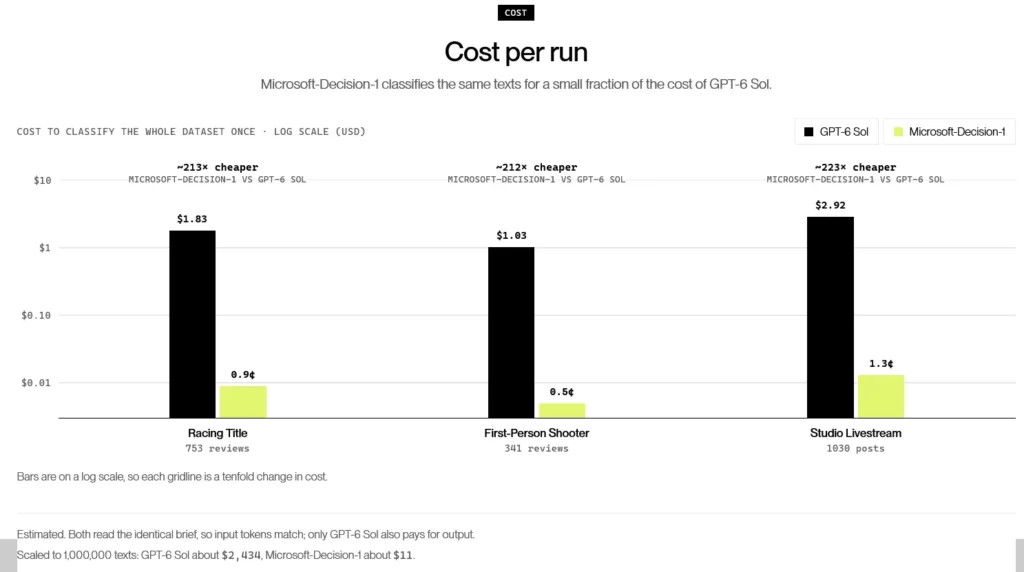Screen dimensions: 1024x572
Task: Select the COST tag above the title
Action: coord(516,12)
